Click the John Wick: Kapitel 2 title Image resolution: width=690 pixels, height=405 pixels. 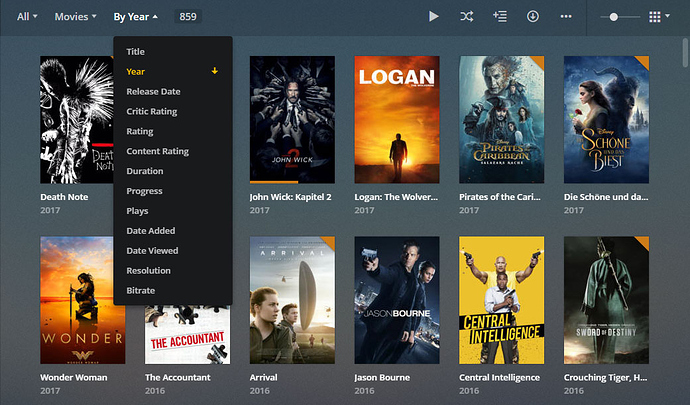click(290, 197)
